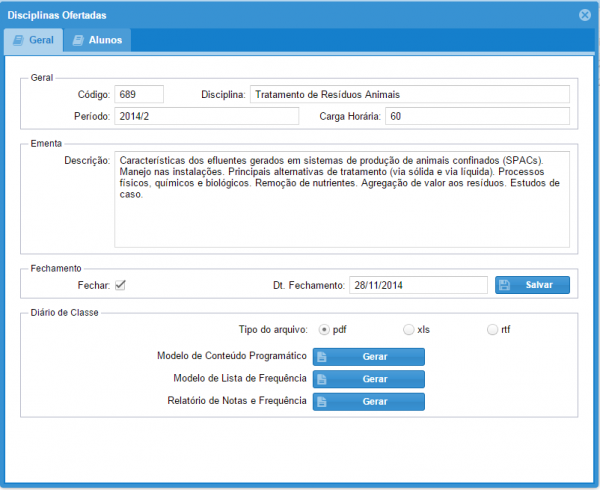The image size is (600, 490).
Task: Click into the Código field
Action: [139, 94]
